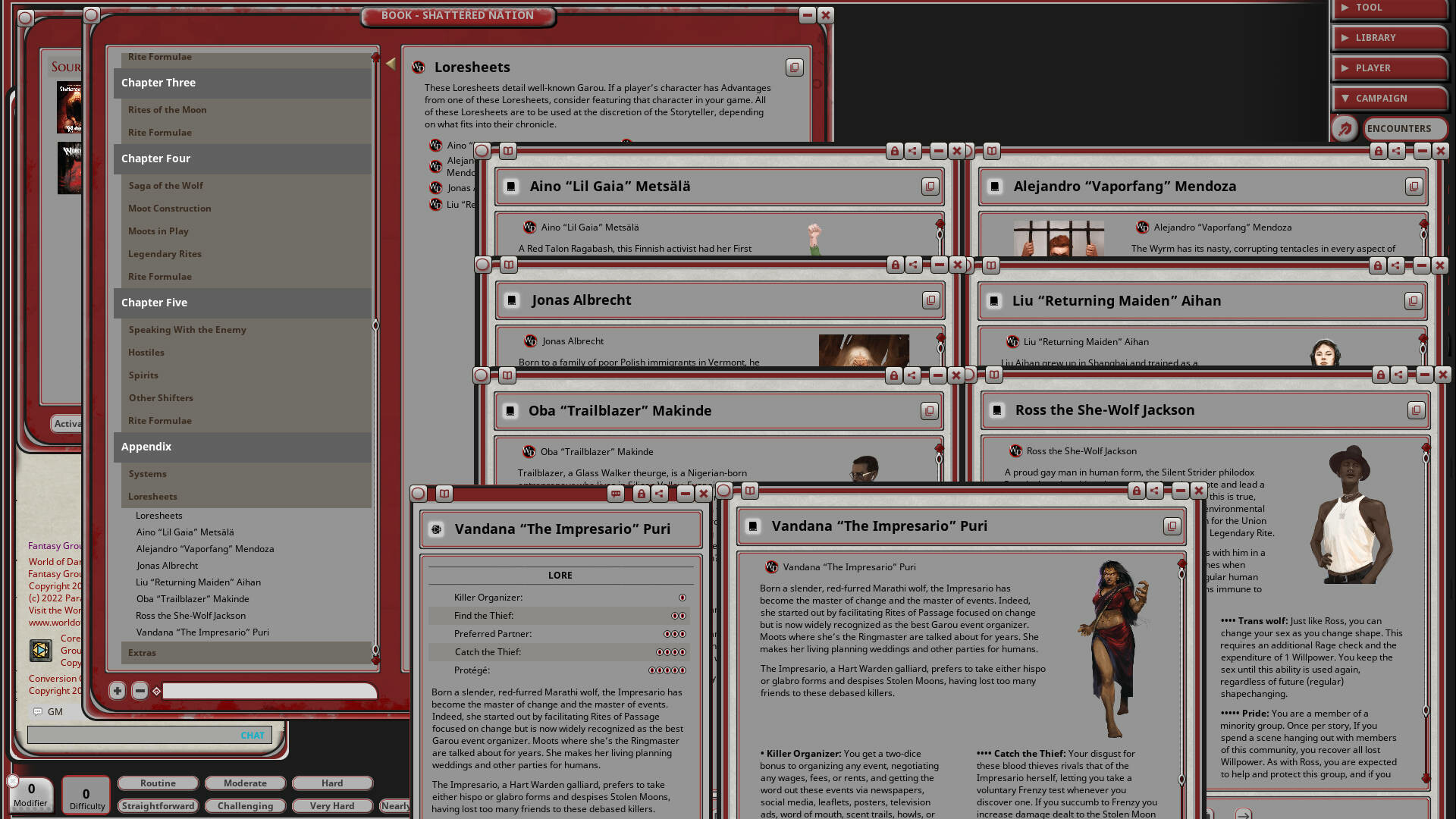Click the plus icon below the chapter list
This screenshot has width=1456, height=819.
pos(118,691)
